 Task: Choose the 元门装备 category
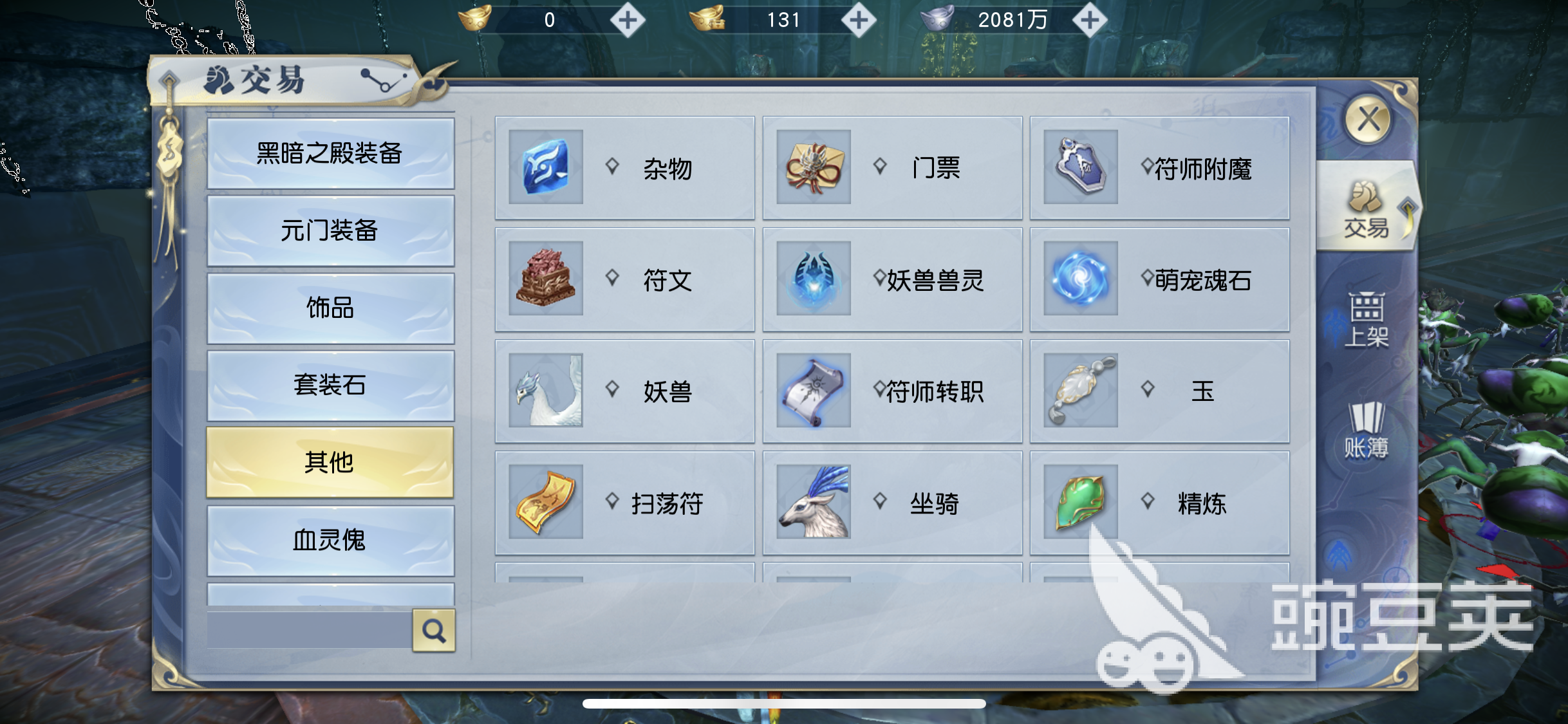coord(330,231)
